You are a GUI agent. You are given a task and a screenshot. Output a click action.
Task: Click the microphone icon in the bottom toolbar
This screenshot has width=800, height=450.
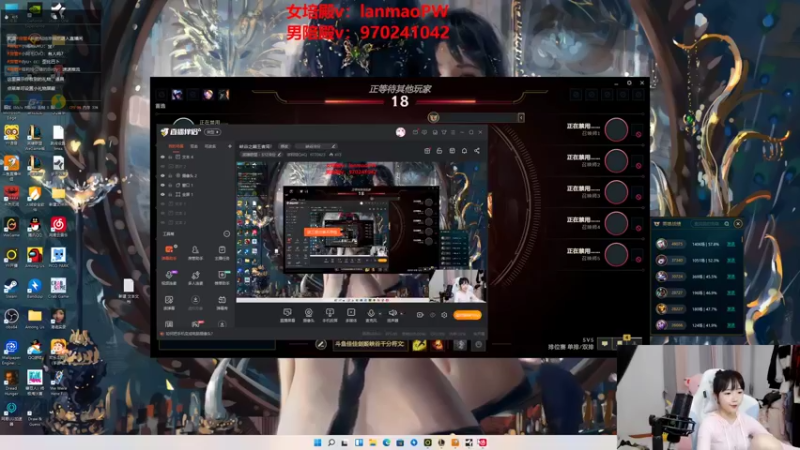coord(371,313)
